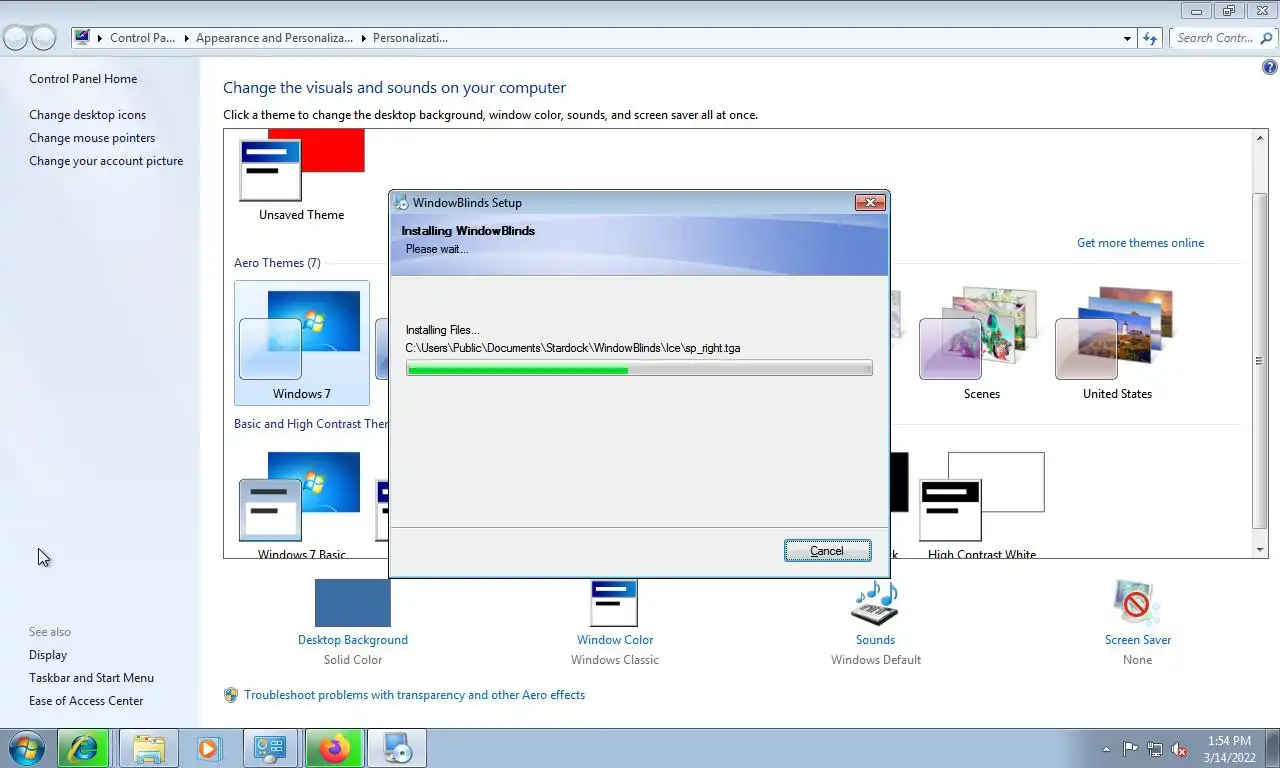Open Display under See also
Image resolution: width=1280 pixels, height=768 pixels.
point(48,655)
